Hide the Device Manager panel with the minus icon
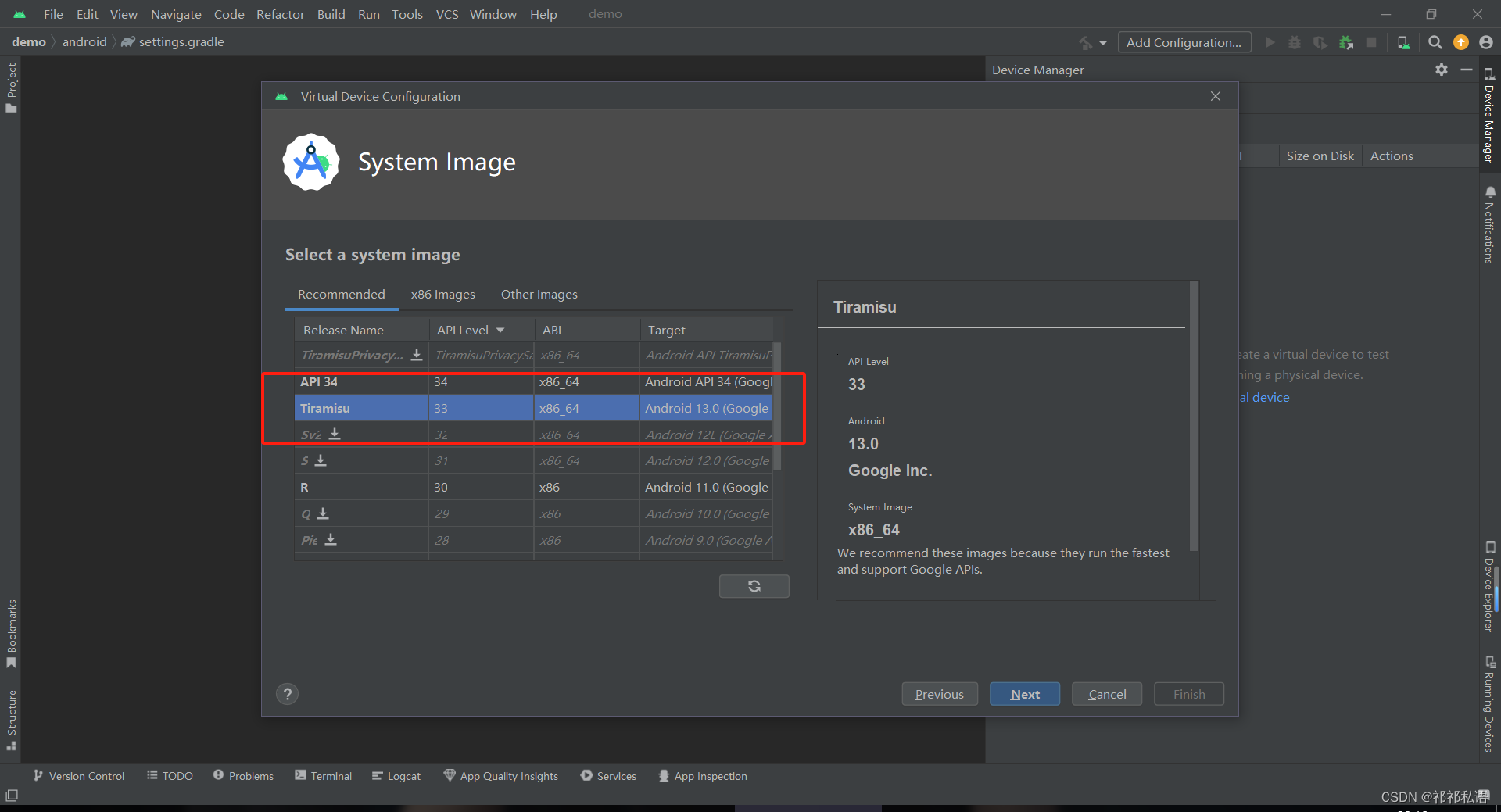 pyautogui.click(x=1467, y=70)
